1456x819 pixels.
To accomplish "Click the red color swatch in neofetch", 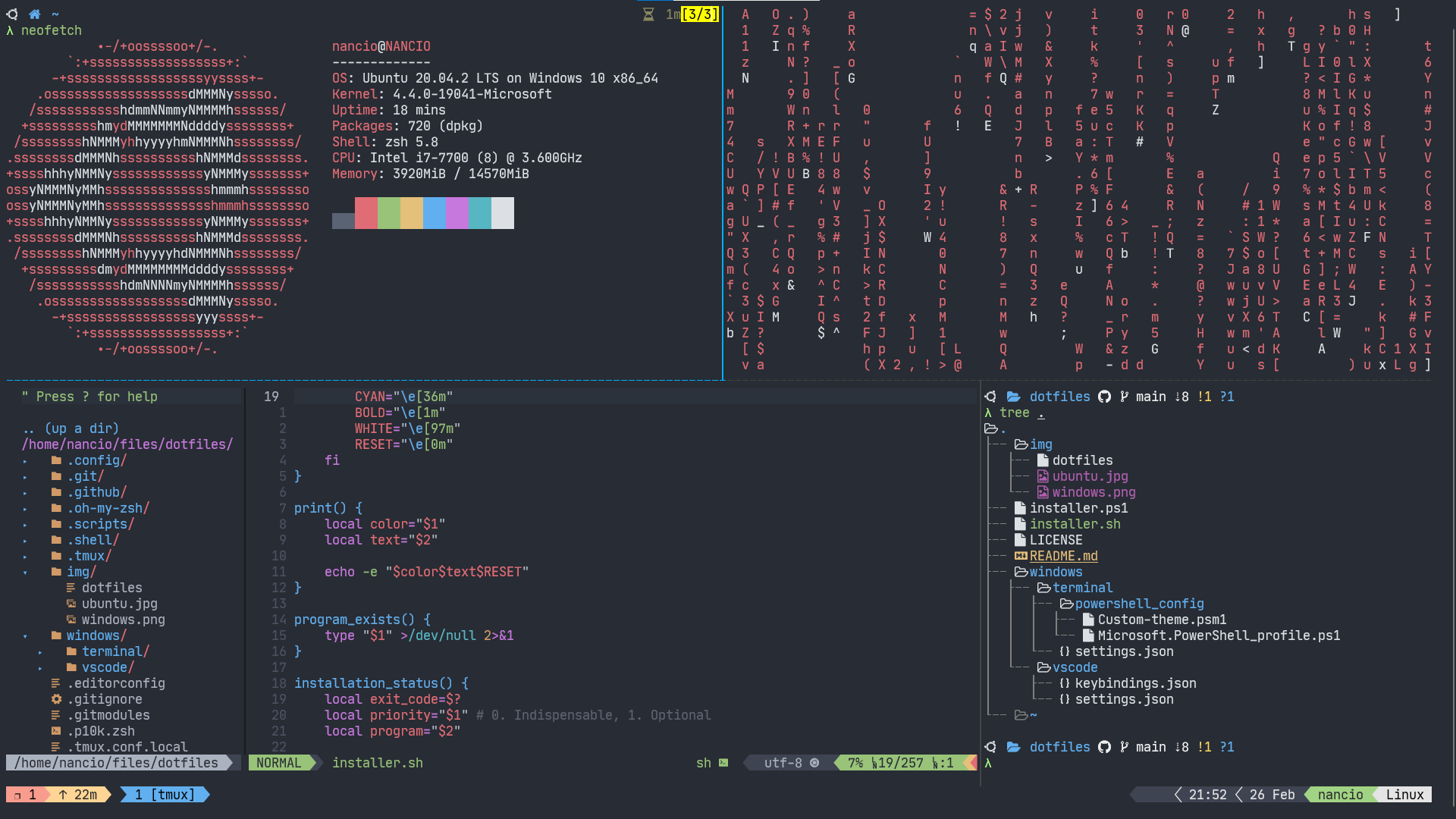I will click(366, 213).
